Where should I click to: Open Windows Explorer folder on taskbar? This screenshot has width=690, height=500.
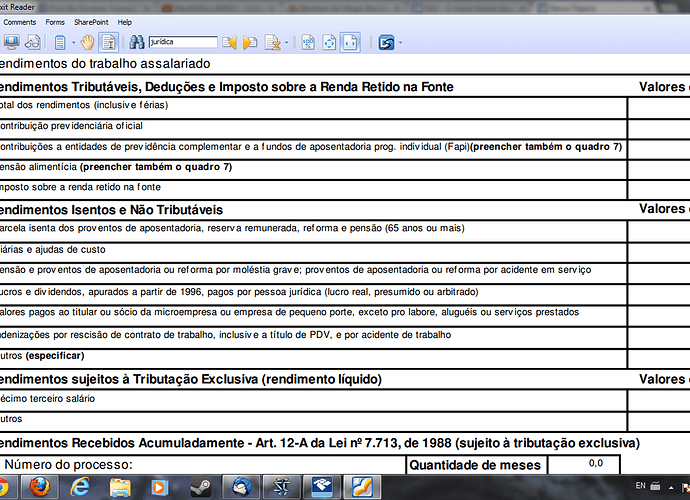click(120, 487)
